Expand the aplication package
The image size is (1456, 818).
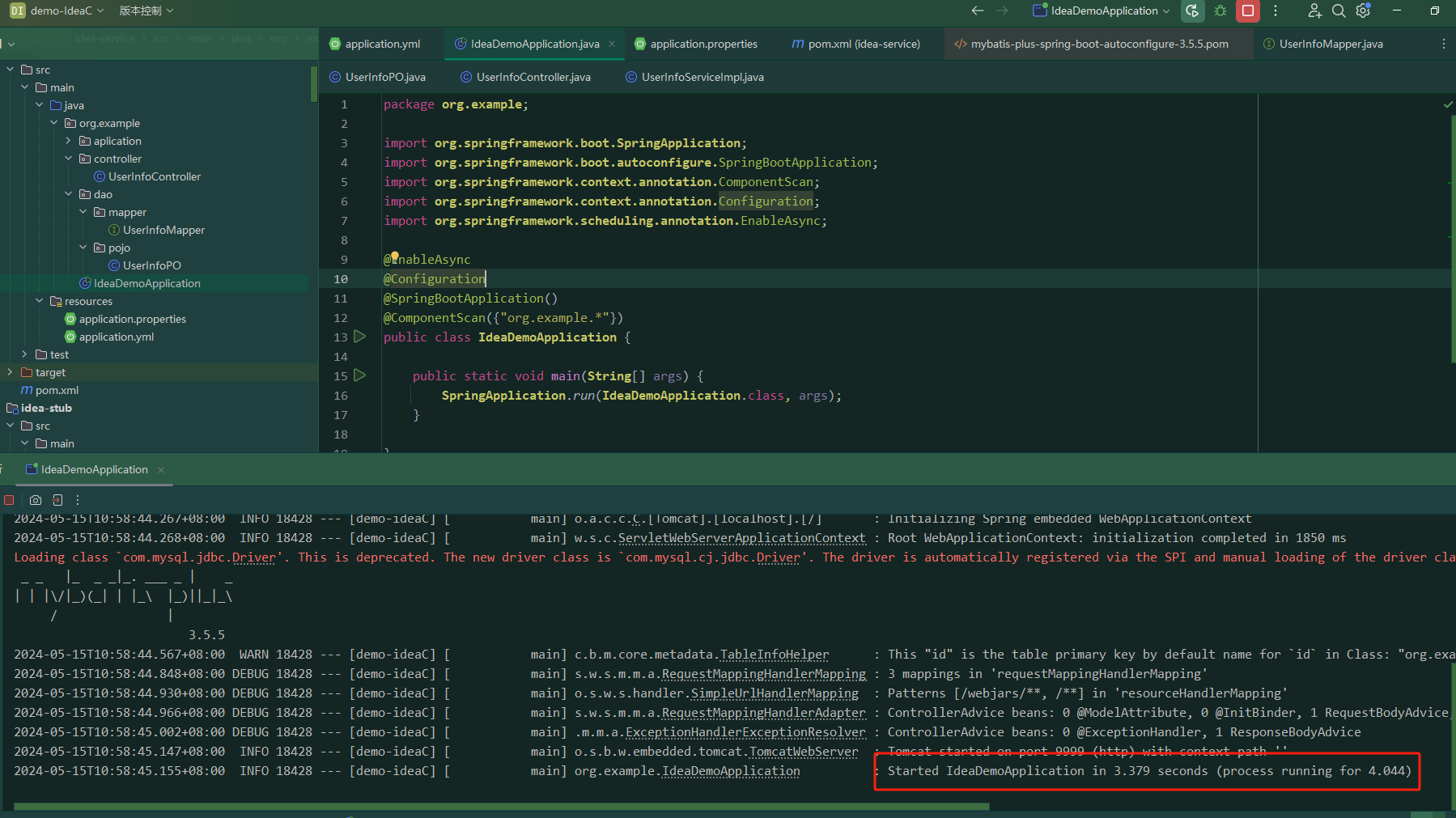68,141
